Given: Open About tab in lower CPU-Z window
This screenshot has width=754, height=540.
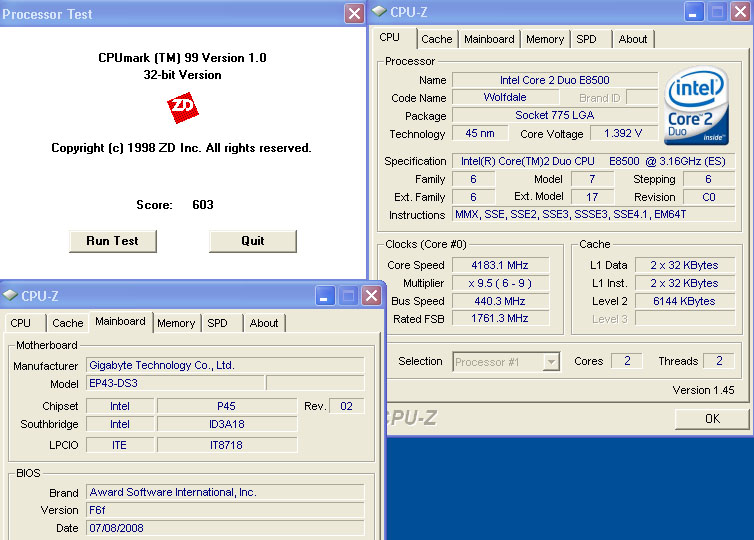Looking at the screenshot, I should click(264, 323).
